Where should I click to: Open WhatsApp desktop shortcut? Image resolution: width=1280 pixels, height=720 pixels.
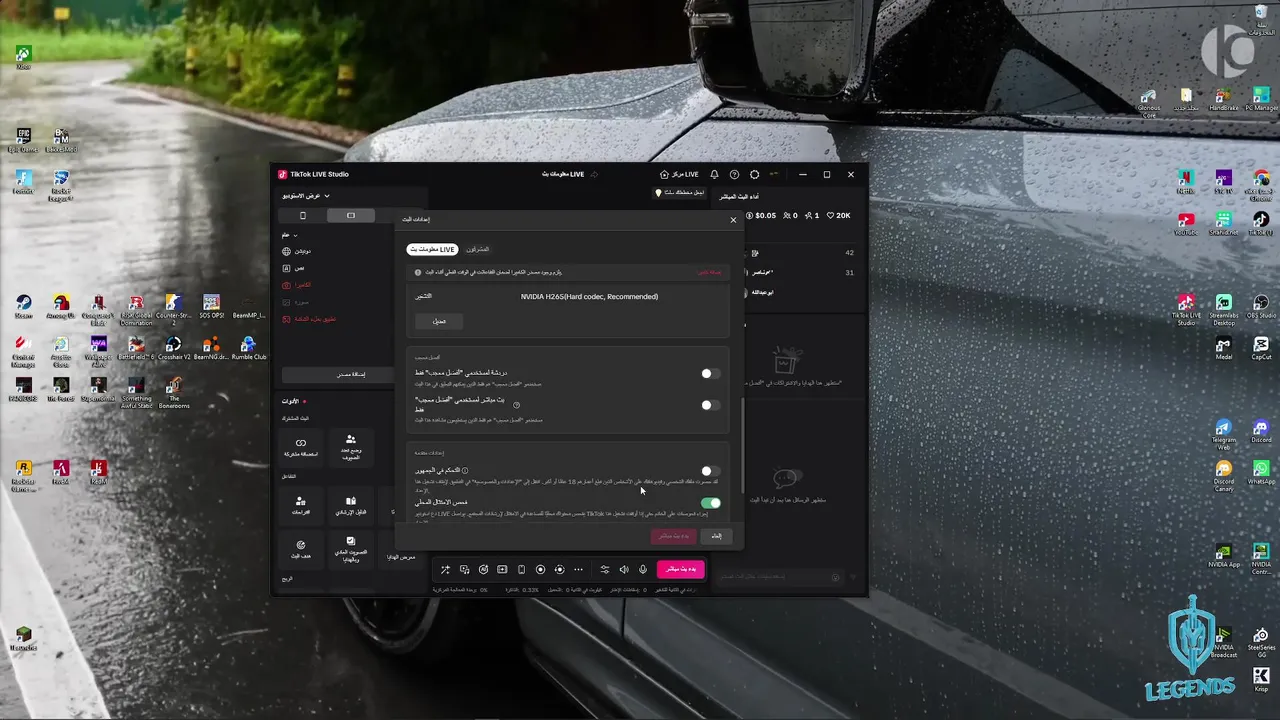[1261, 473]
